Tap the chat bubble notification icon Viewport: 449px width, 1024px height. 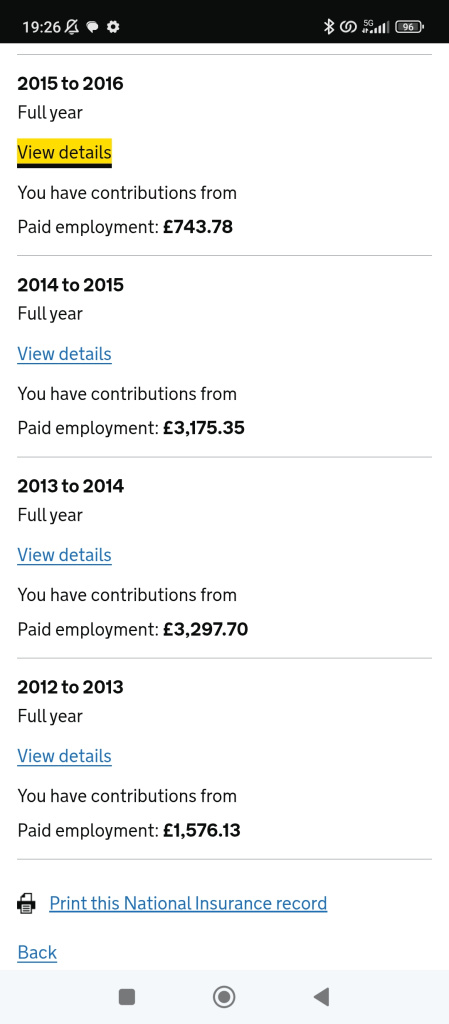93,27
